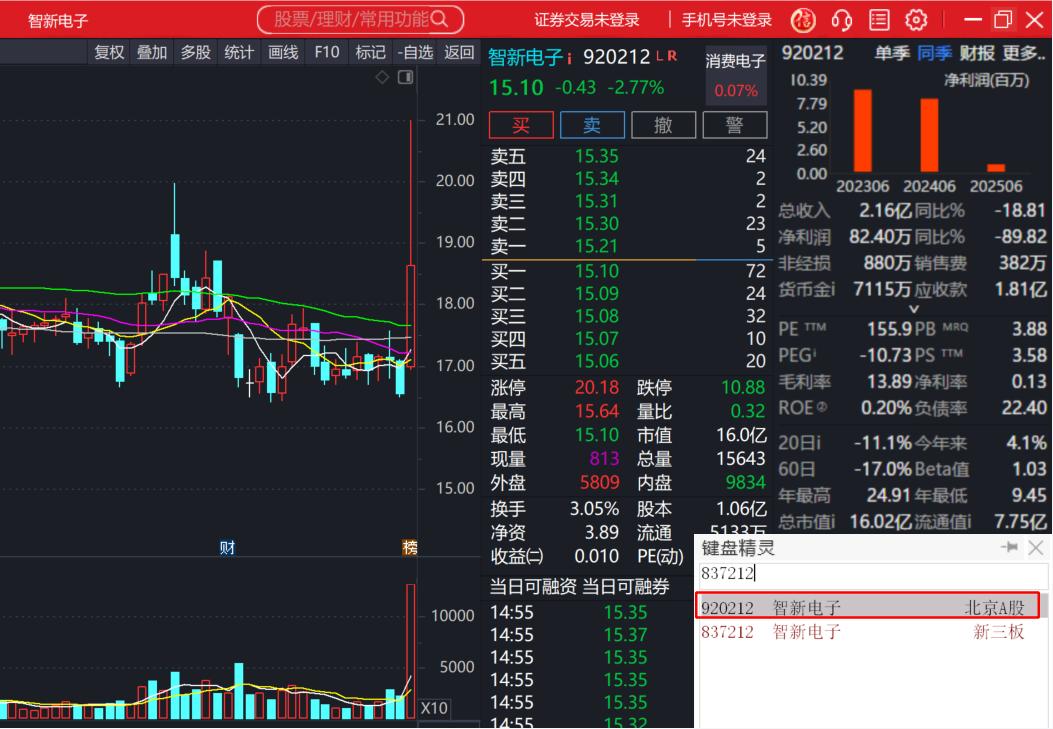The height and width of the screenshot is (729, 1053).
Task: Expand financial data with the chevron below 货币金
Action: 913,309
